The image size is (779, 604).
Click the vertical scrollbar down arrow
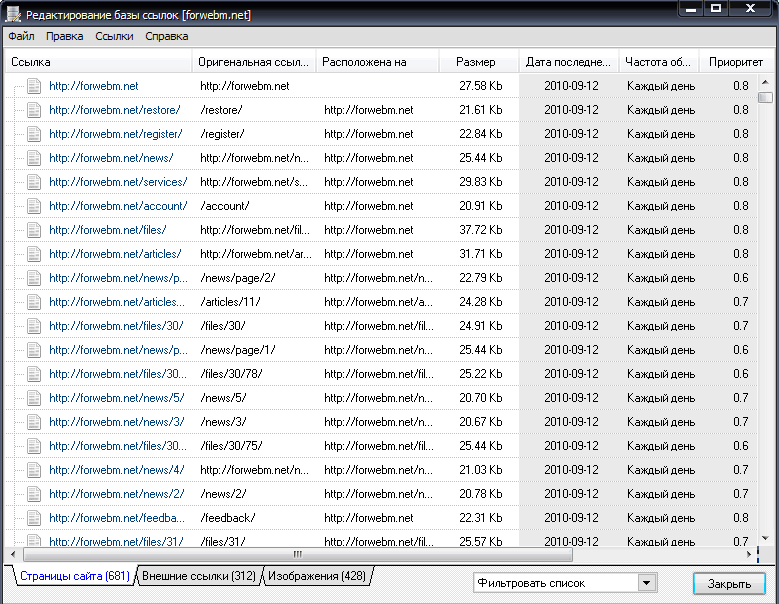click(x=765, y=538)
